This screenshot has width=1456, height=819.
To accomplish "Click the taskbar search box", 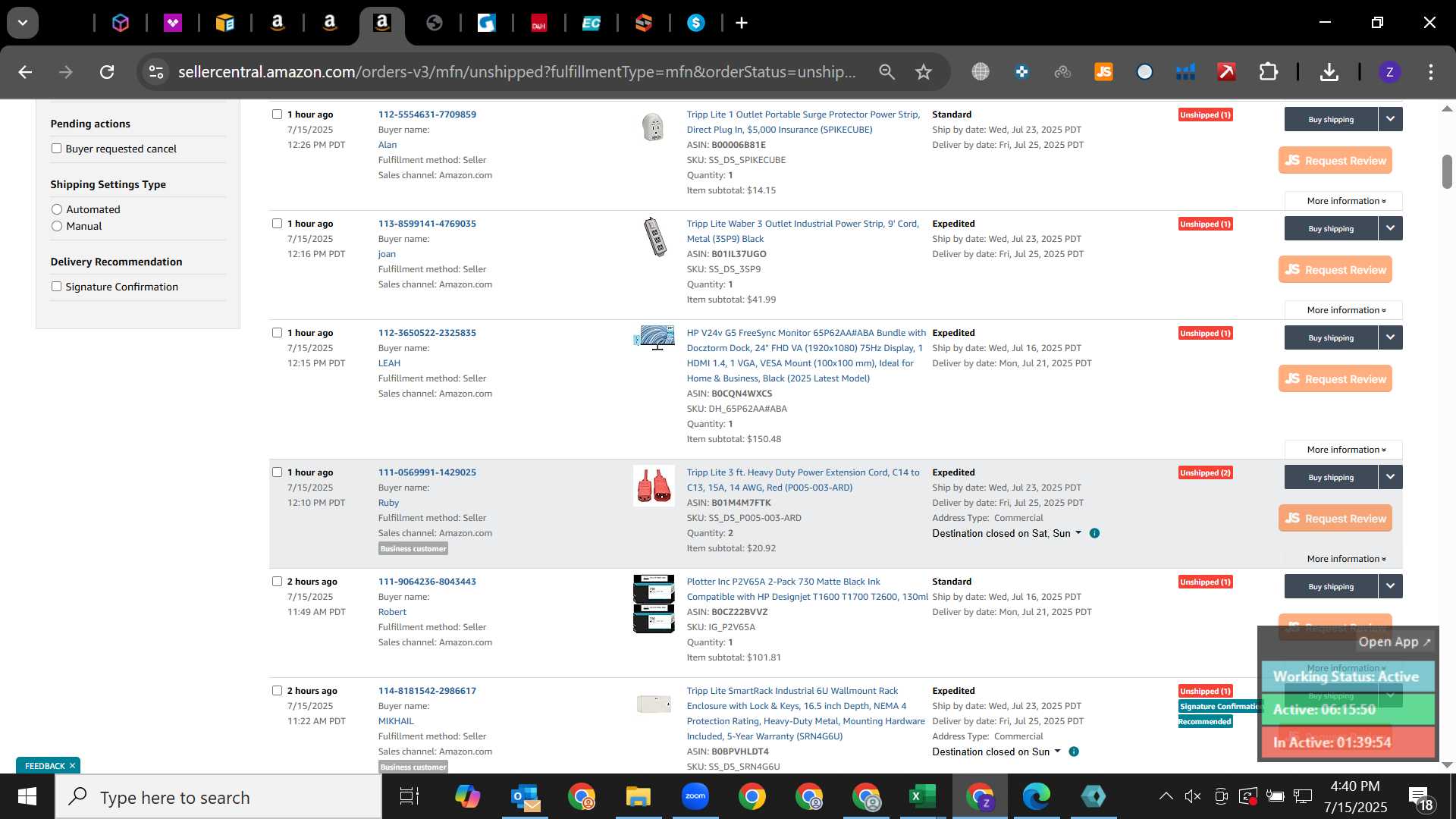I will [x=218, y=797].
